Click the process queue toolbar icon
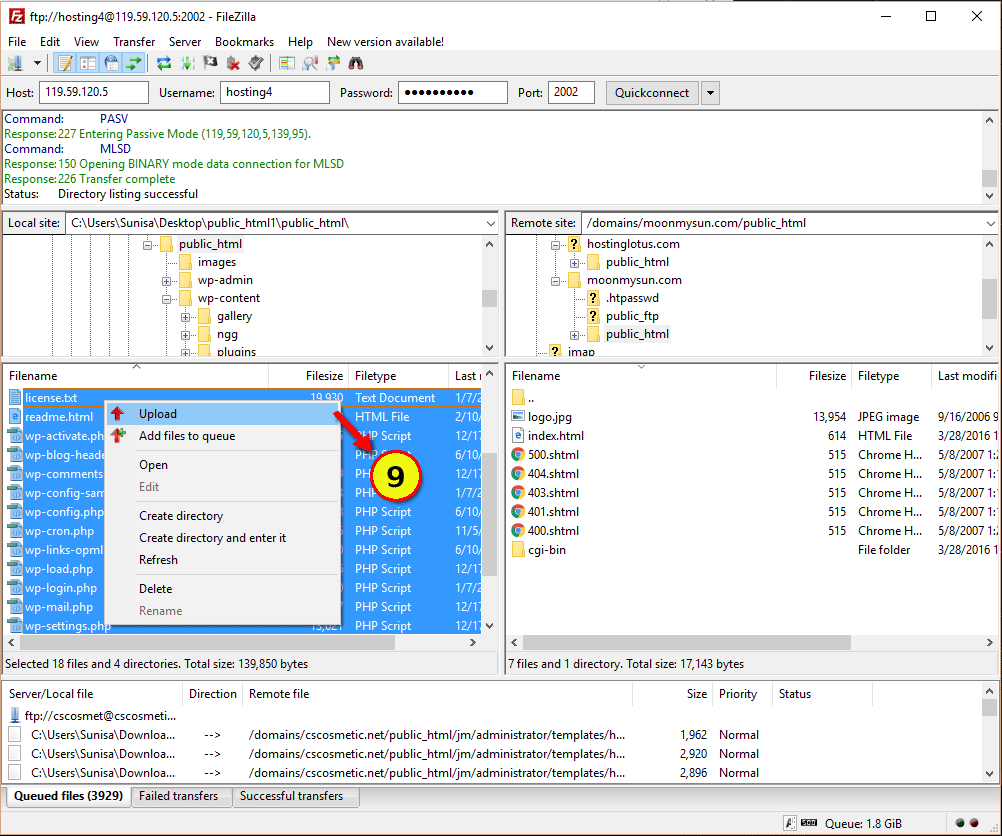Image resolution: width=1002 pixels, height=836 pixels. coord(187,63)
